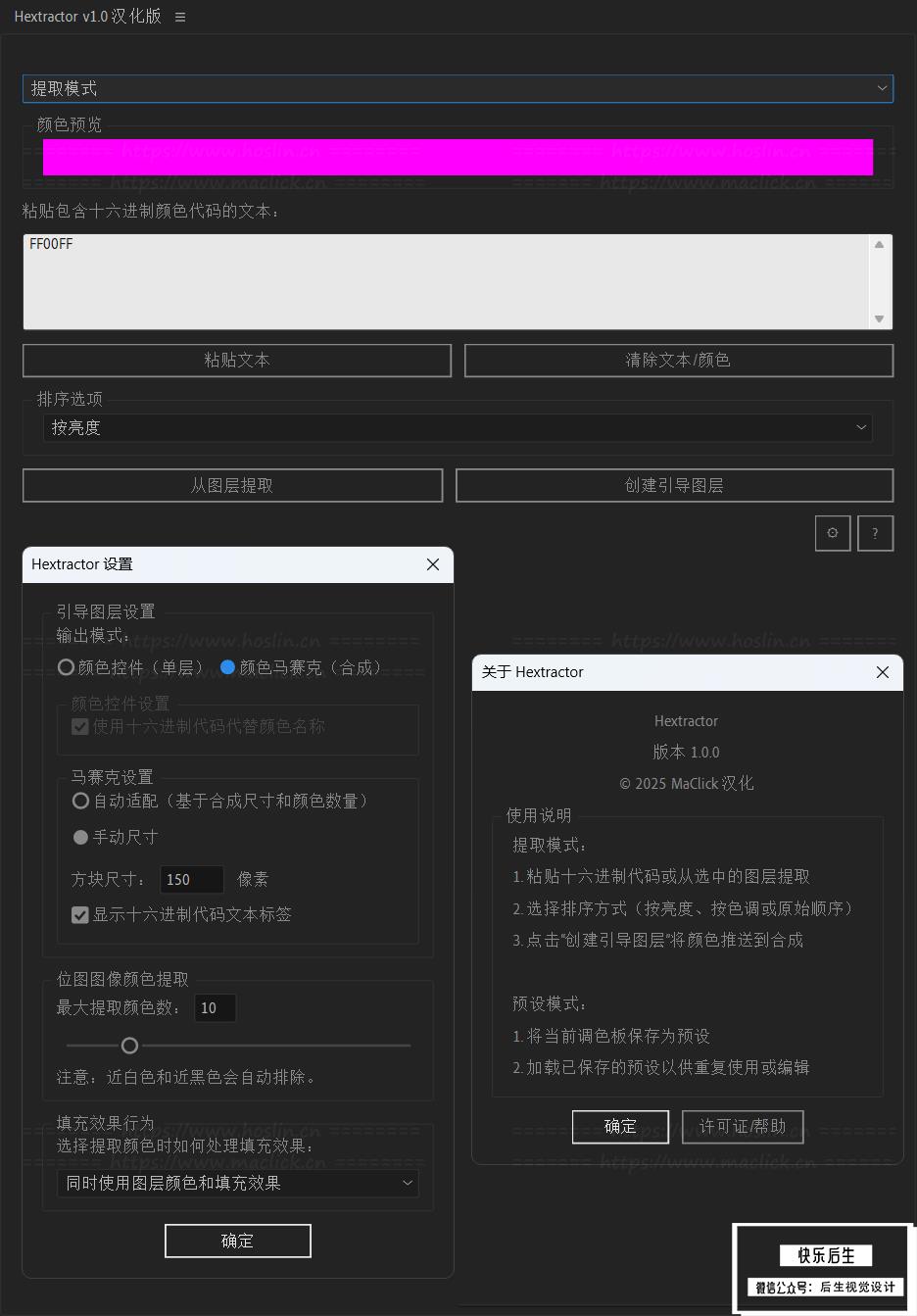Viewport: 917px width, 1316px height.
Task: Expand the 按亮度 sort dropdown
Action: pyautogui.click(x=458, y=427)
